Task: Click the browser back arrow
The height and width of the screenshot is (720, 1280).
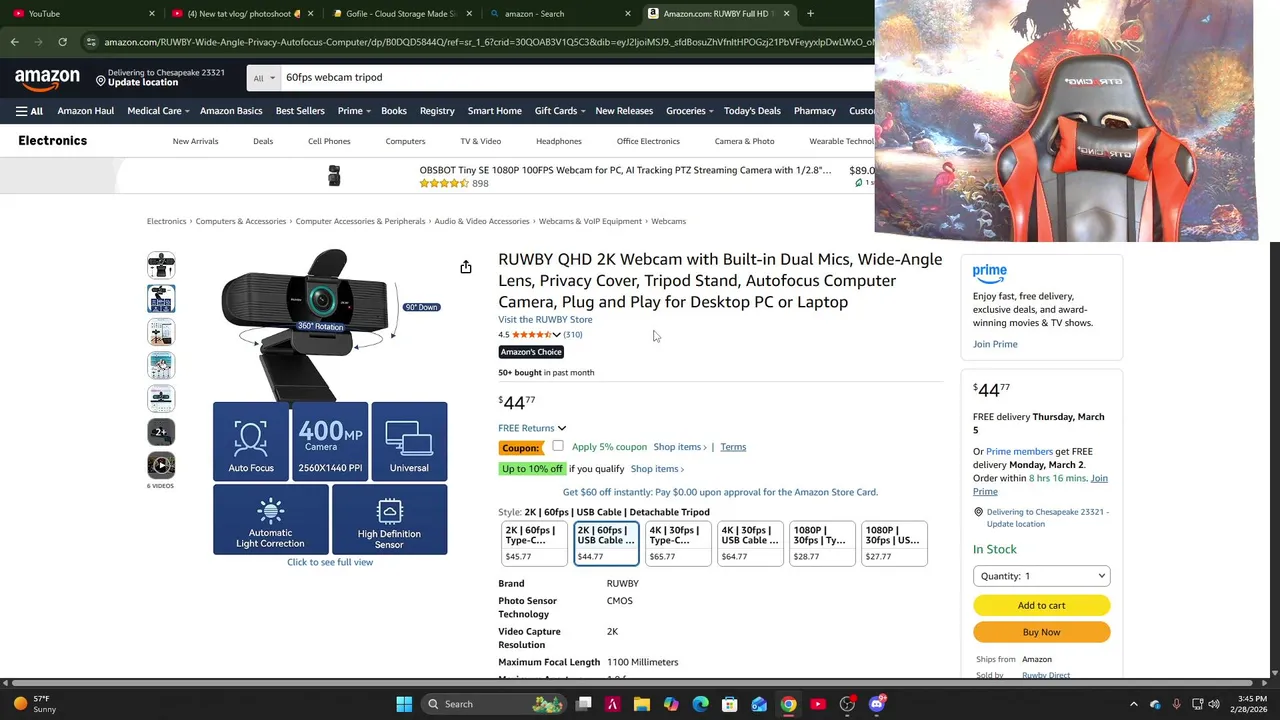Action: (x=14, y=42)
